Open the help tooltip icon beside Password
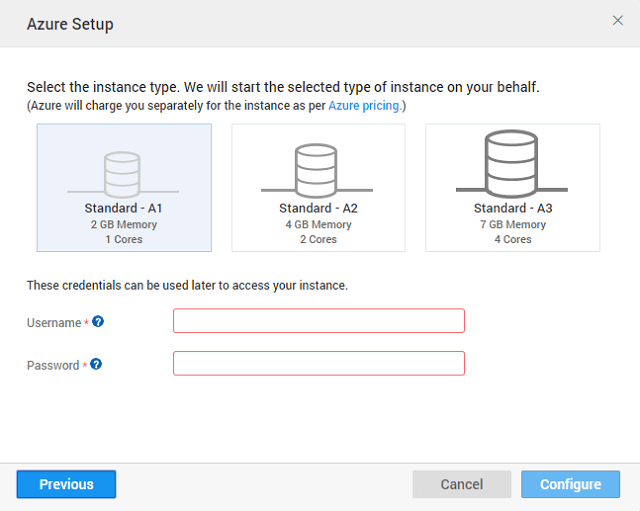 96,364
